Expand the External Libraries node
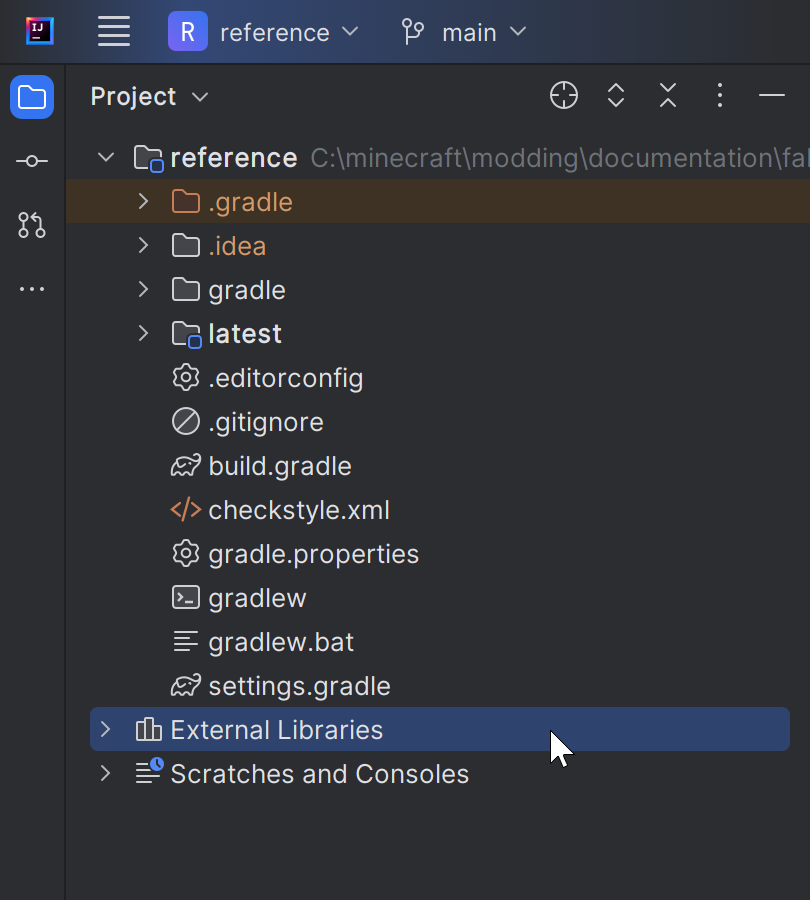The height and width of the screenshot is (900, 810). coord(105,730)
